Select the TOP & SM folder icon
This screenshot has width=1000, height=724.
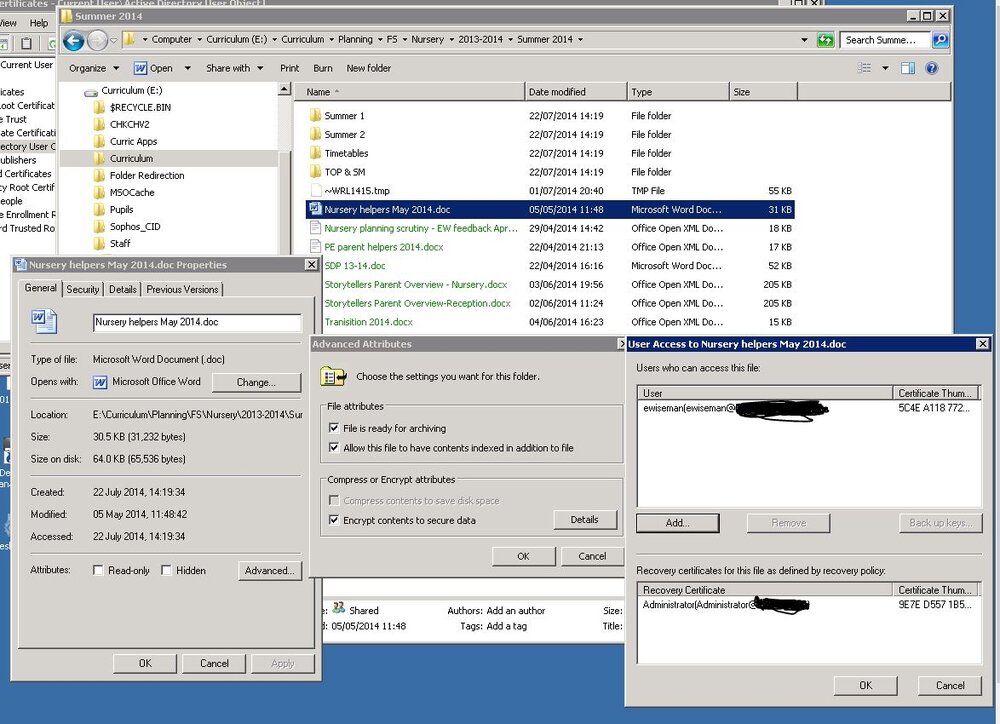tap(314, 172)
